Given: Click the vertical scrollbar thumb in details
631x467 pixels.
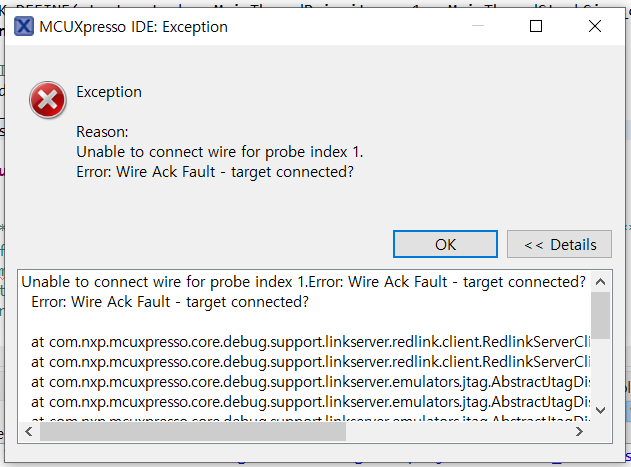Looking at the screenshot, I should (x=600, y=315).
